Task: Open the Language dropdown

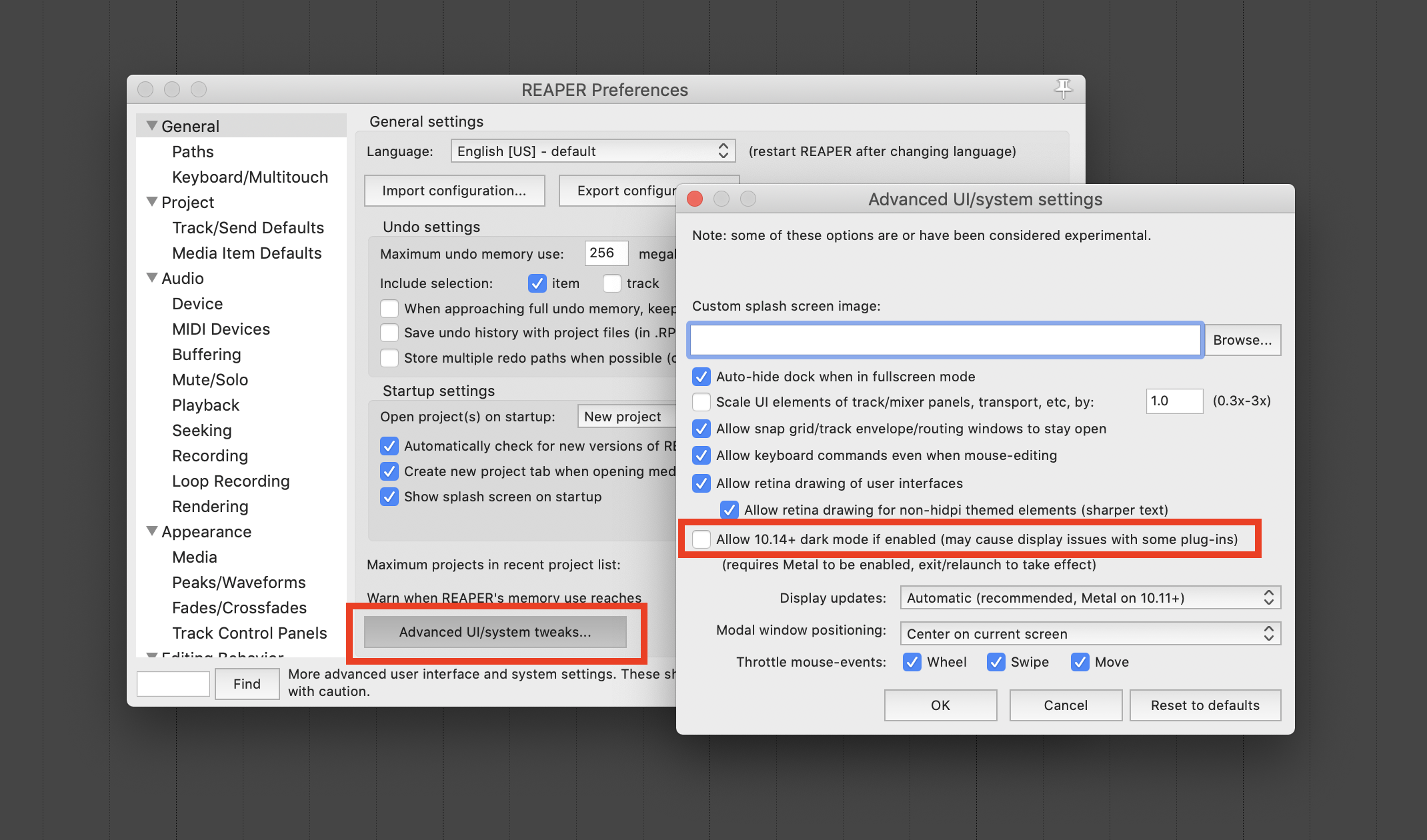Action: click(593, 151)
